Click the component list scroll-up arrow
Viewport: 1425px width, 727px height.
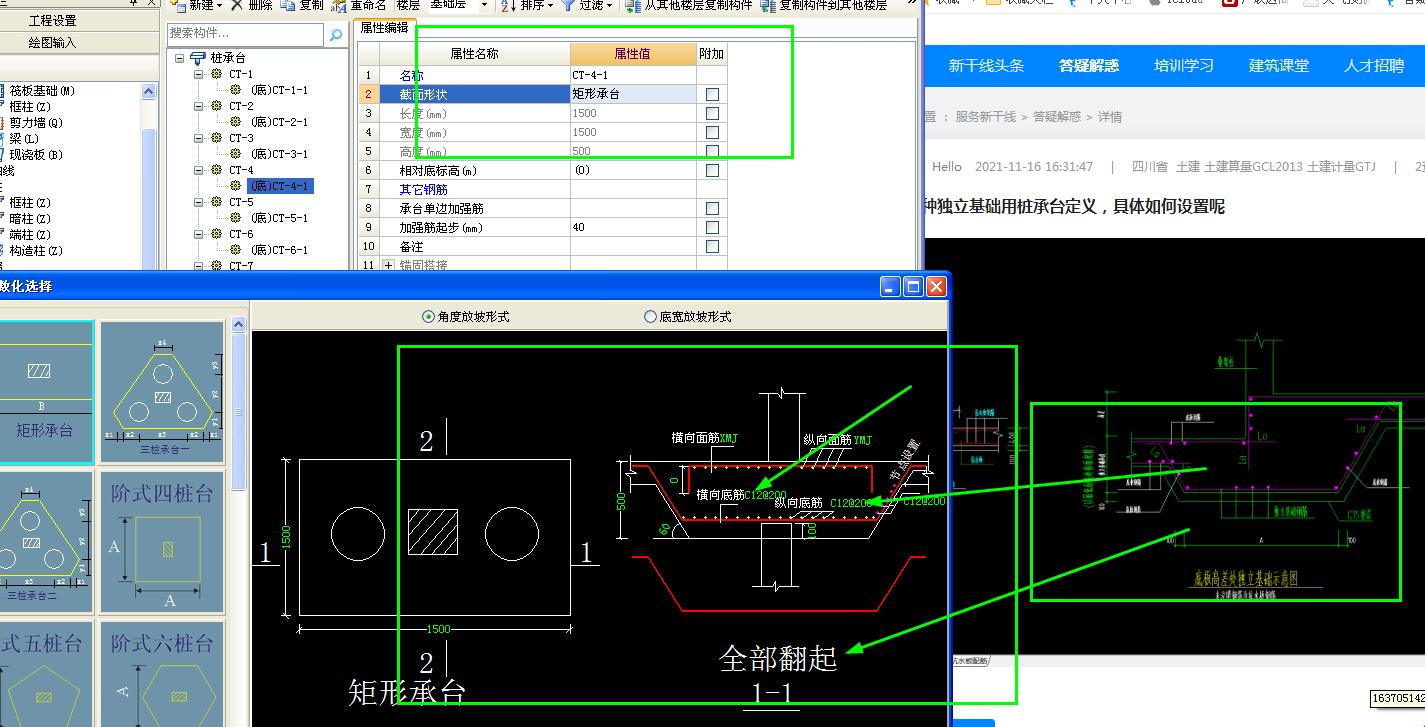(149, 91)
